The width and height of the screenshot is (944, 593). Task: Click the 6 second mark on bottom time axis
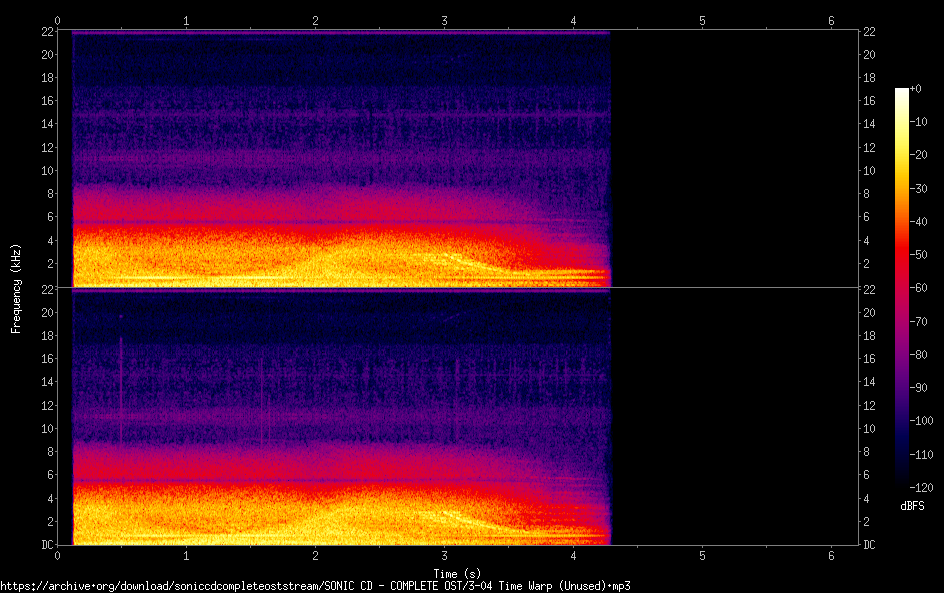pyautogui.click(x=831, y=555)
